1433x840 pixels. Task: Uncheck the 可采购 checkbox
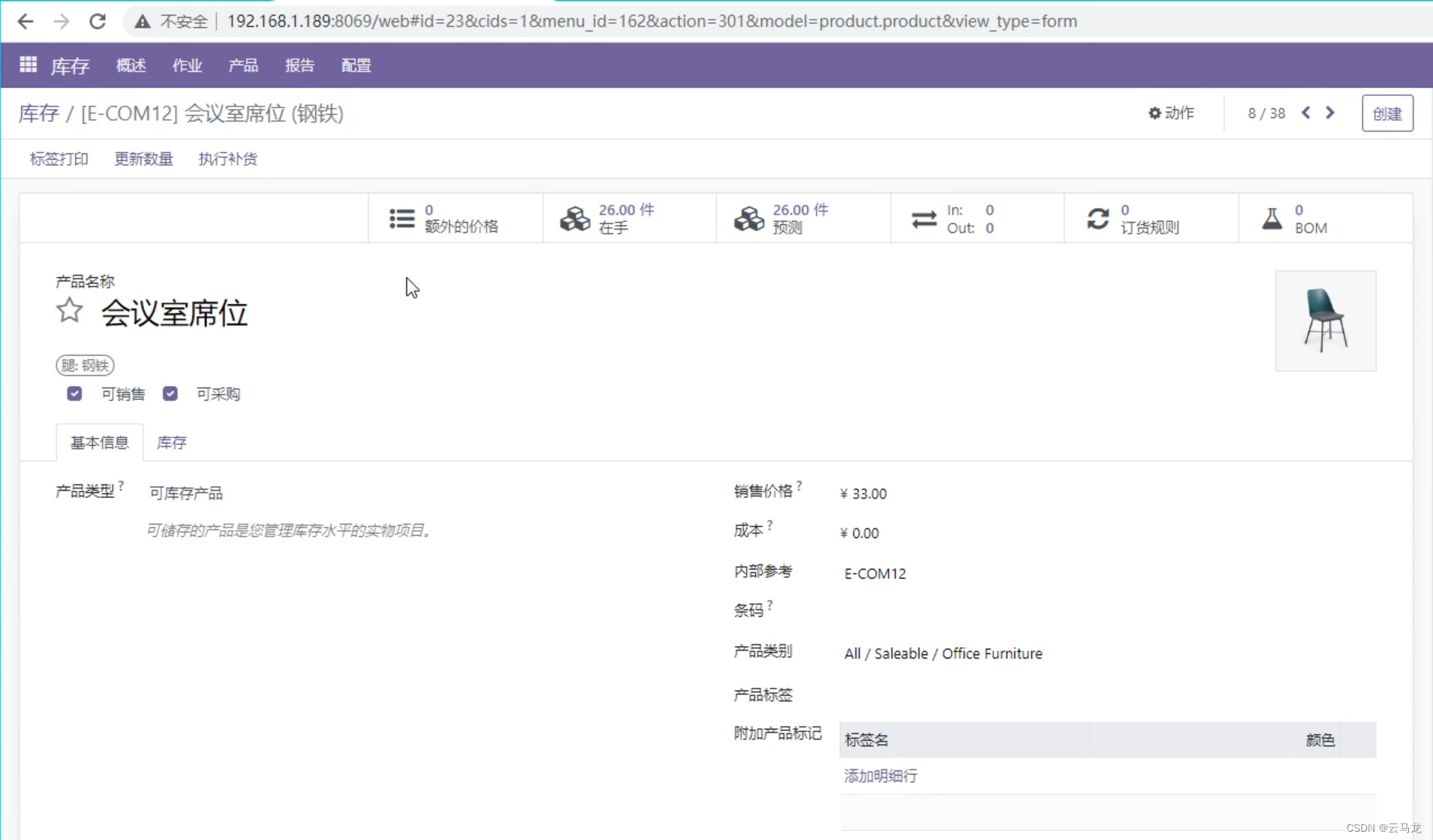170,393
